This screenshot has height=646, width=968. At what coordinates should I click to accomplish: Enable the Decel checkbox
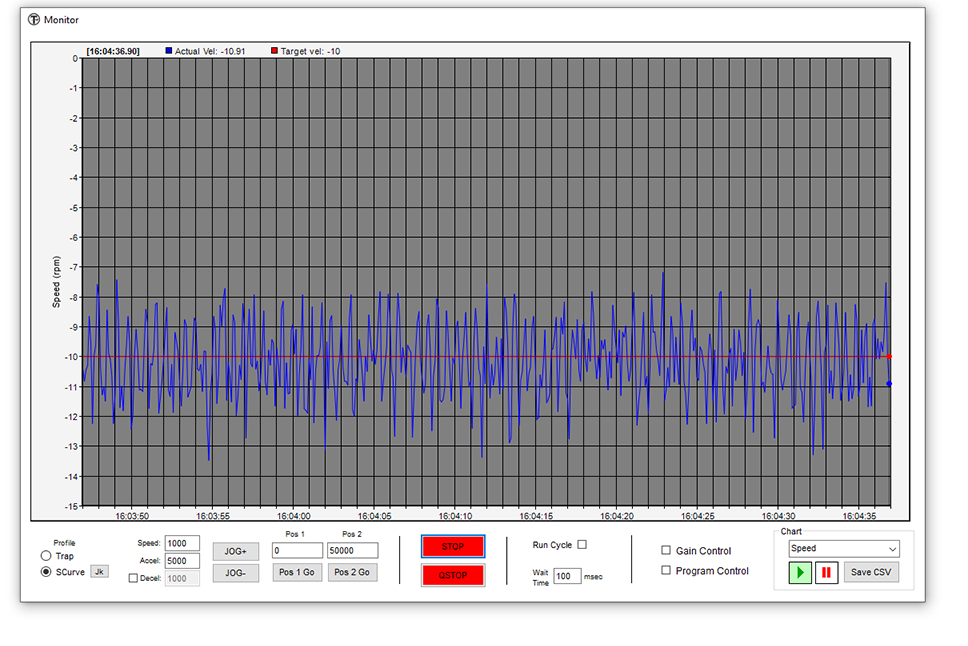(x=134, y=579)
